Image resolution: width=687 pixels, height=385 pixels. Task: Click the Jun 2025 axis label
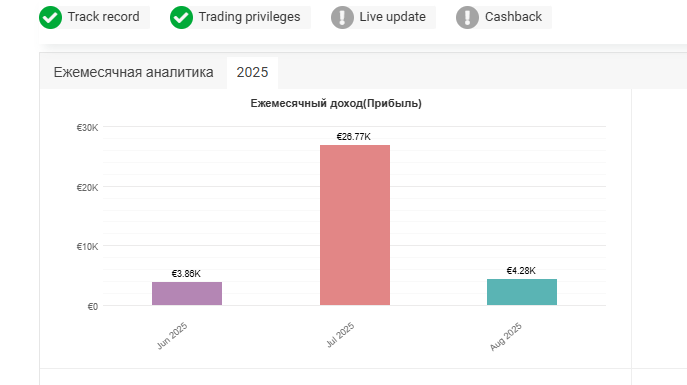click(x=172, y=336)
